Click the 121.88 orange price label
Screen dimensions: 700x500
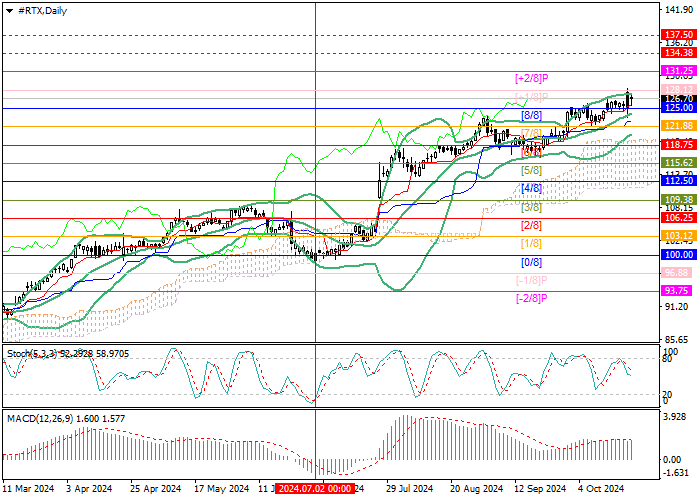pyautogui.click(x=678, y=126)
